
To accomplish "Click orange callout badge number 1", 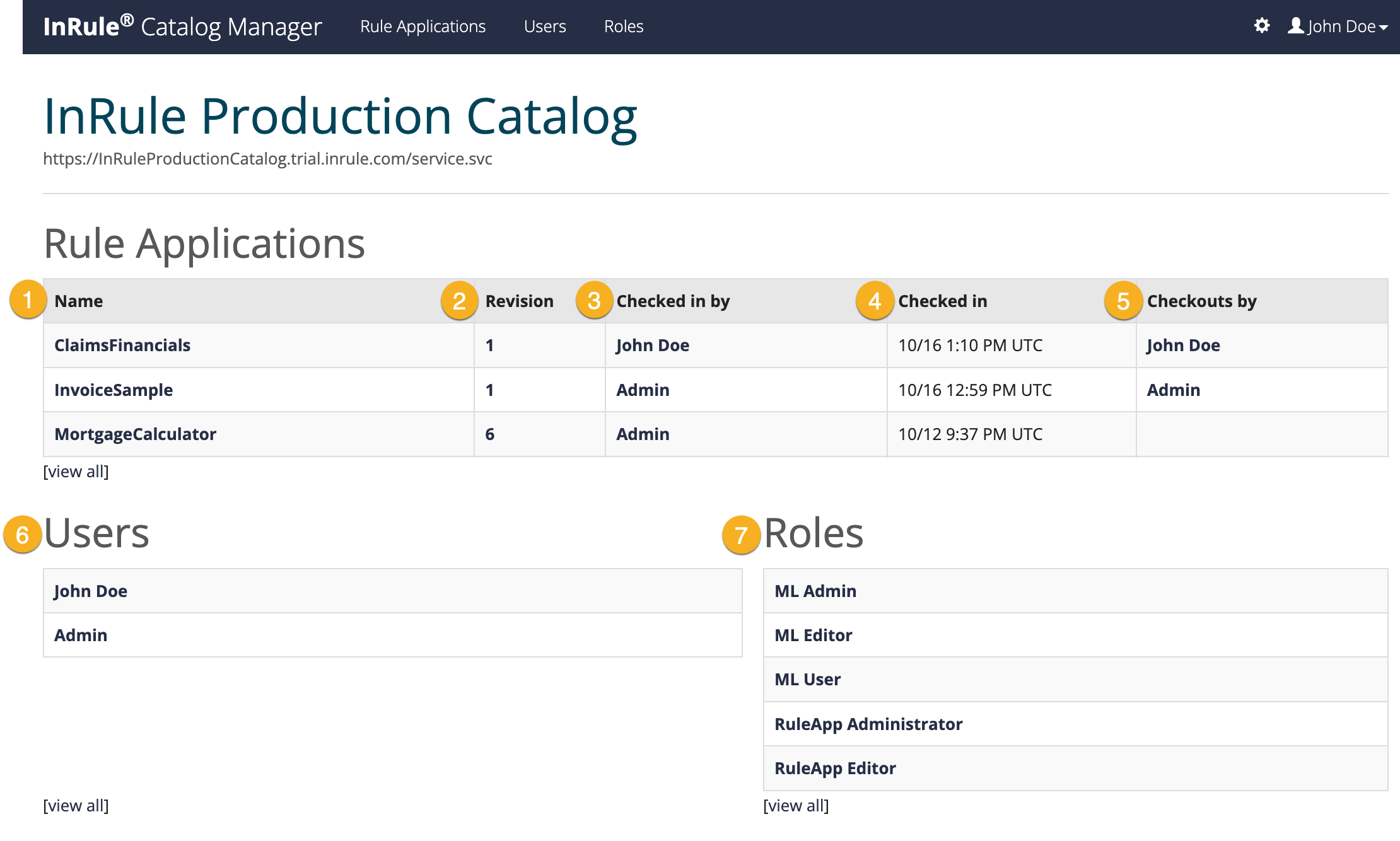I will pyautogui.click(x=28, y=300).
